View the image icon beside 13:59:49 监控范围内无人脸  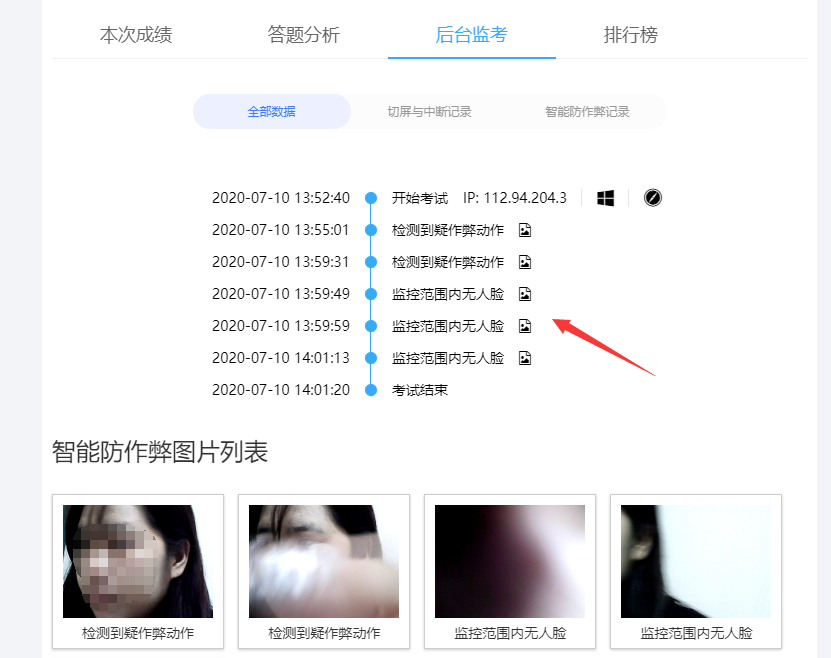[524, 293]
